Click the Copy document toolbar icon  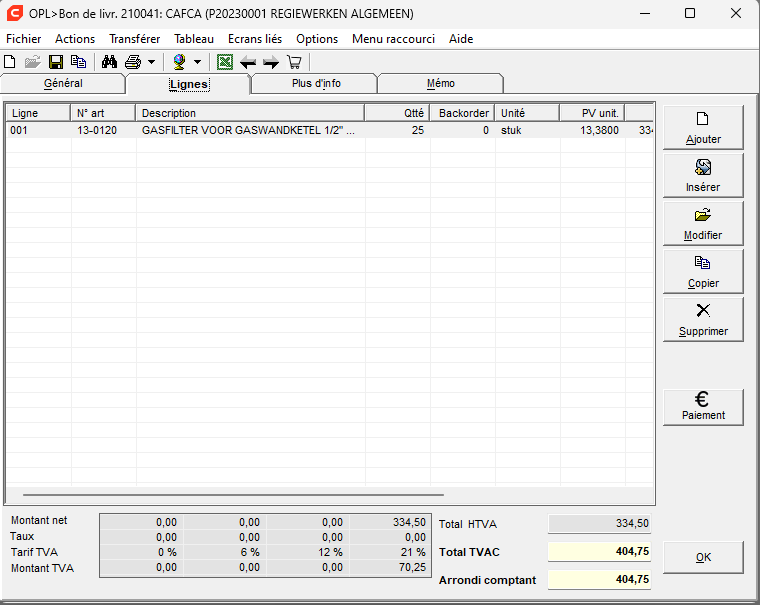(79, 62)
